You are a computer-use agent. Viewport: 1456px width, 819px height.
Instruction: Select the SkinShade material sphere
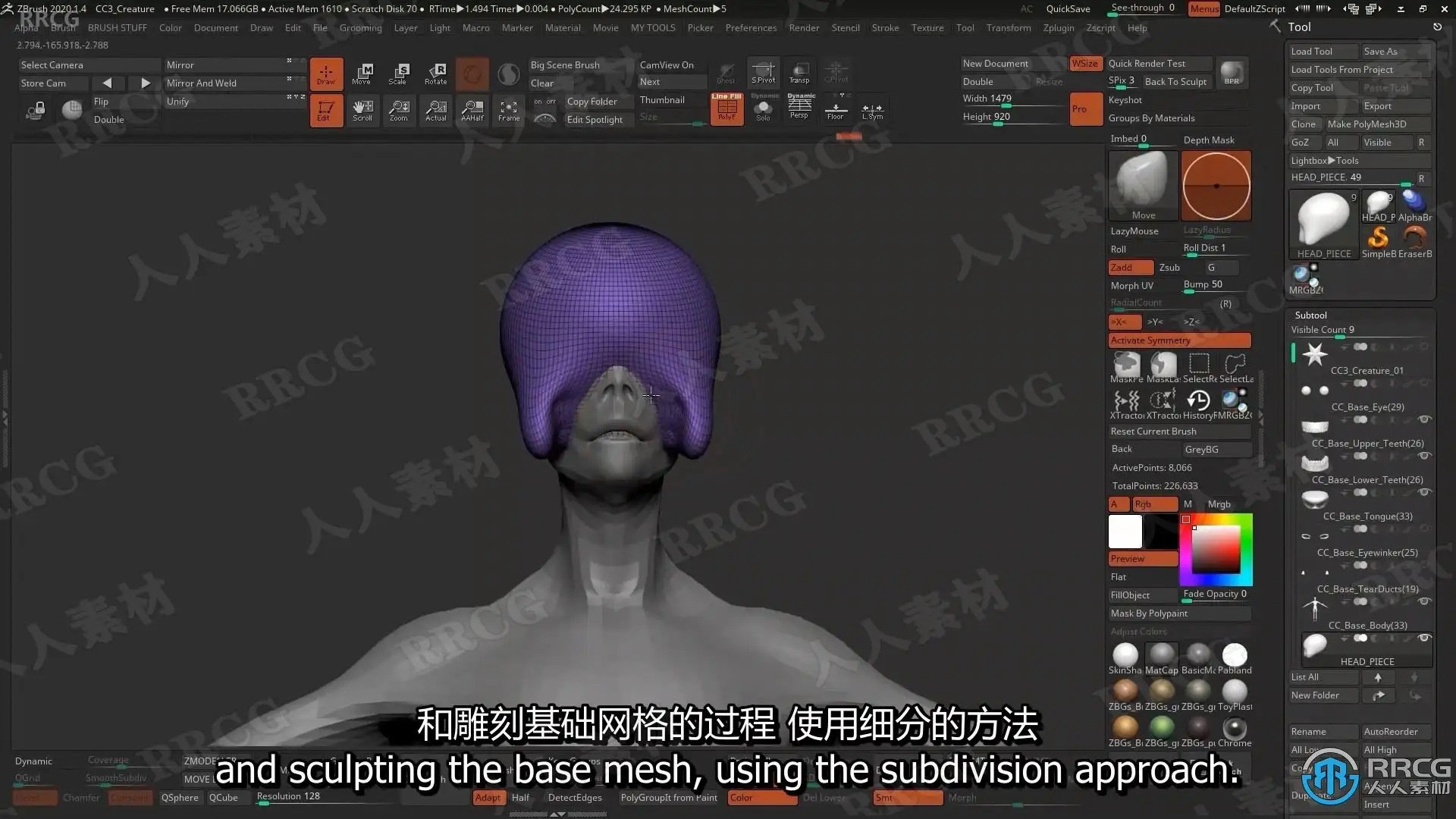(x=1125, y=658)
